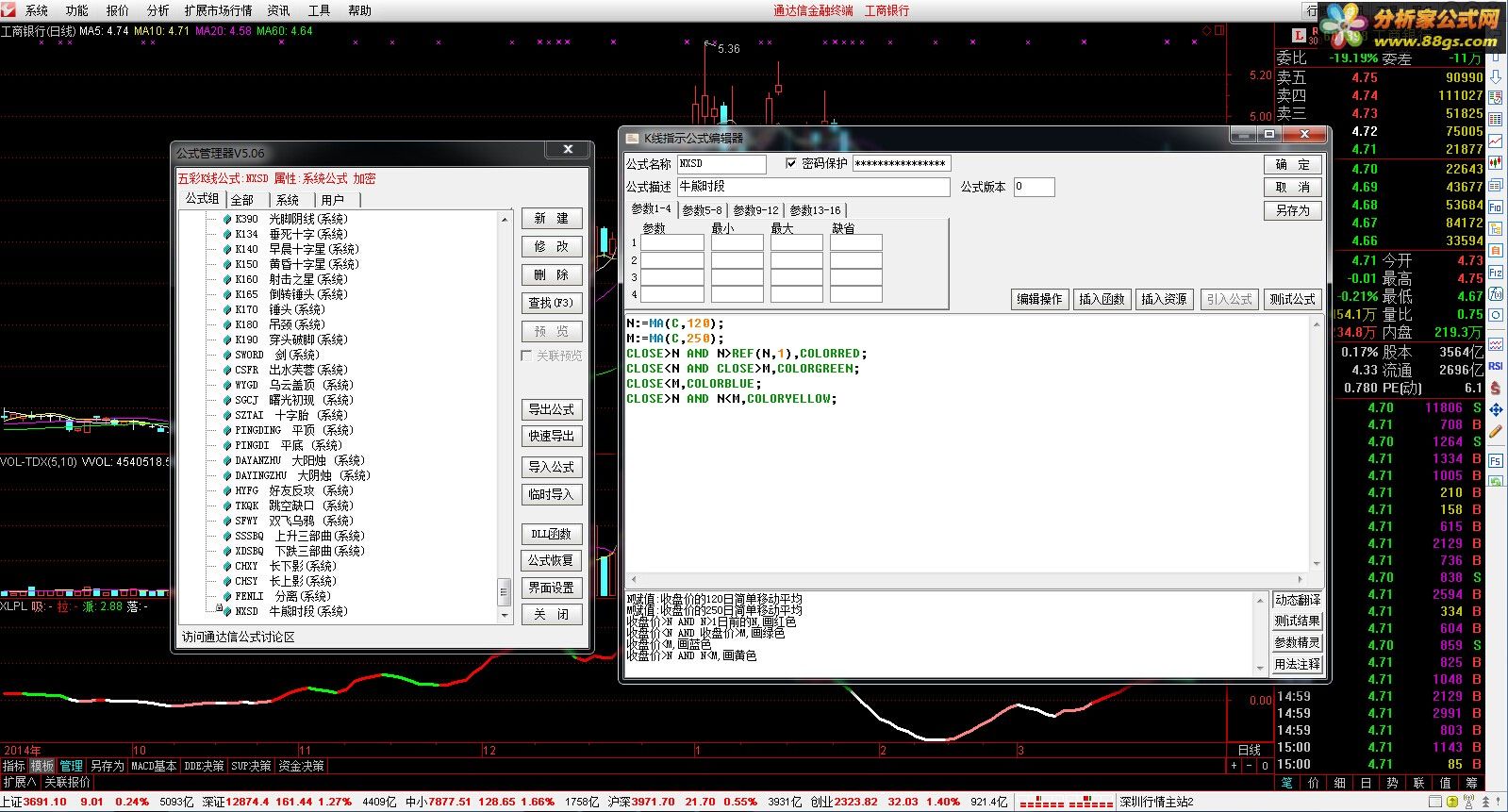
Task: Click the red L icon beside stock name
Action: (x=1299, y=35)
